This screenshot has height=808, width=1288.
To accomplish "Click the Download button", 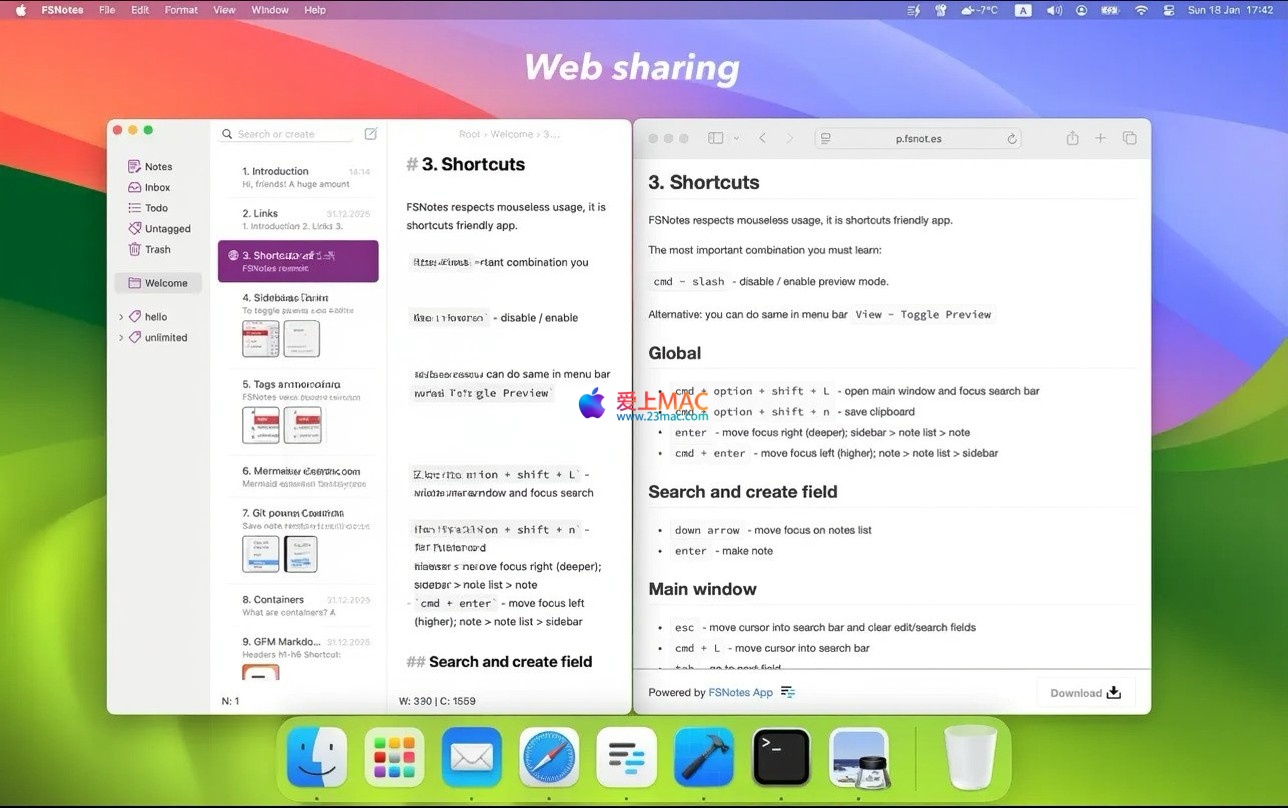I will coord(1085,693).
